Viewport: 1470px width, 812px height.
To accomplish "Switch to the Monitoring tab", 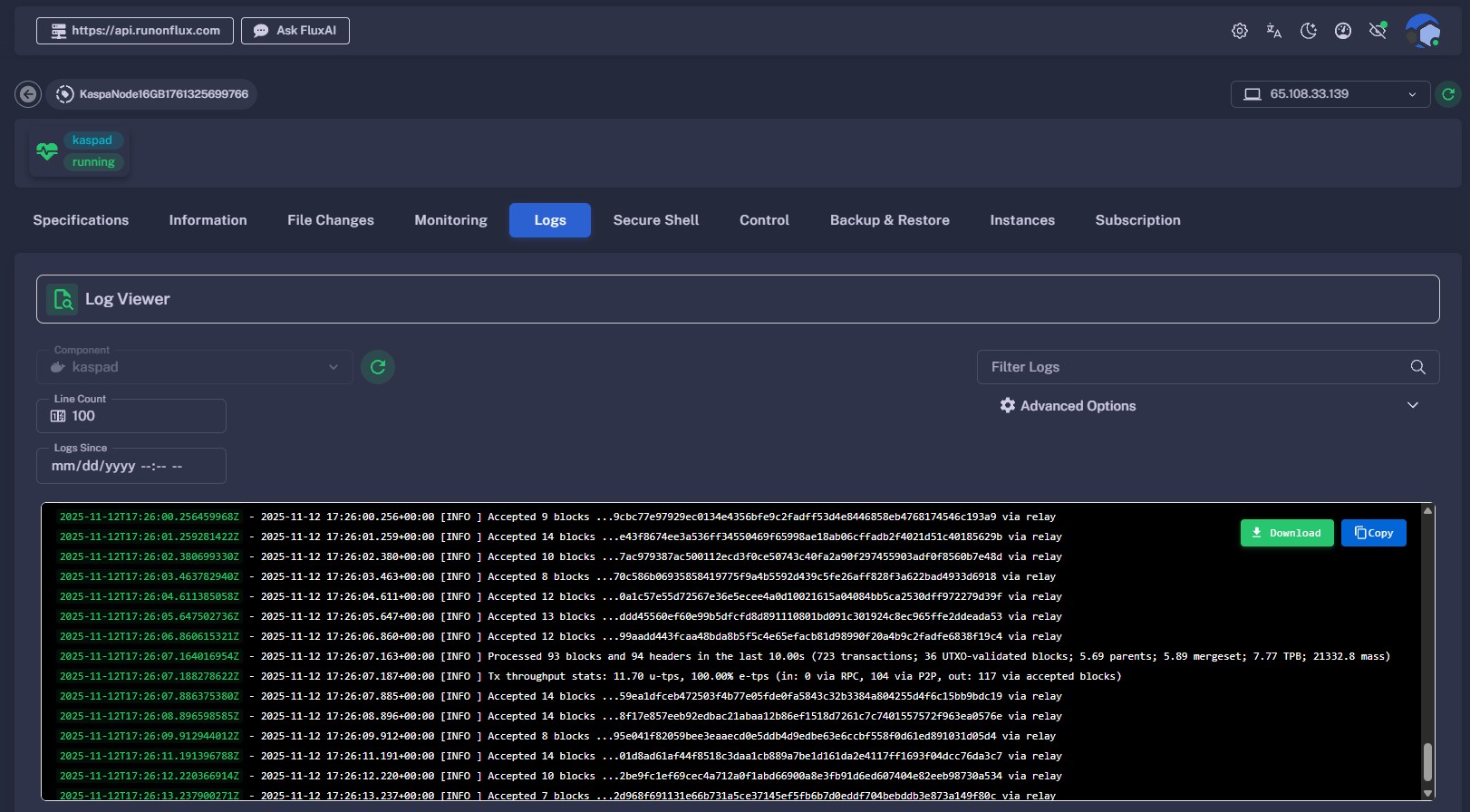I will pos(450,220).
